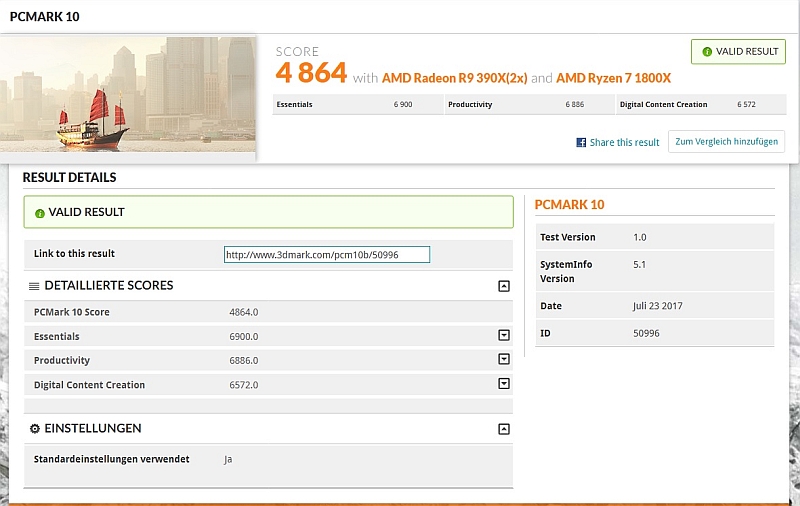Click the big score 4 864
The image size is (800, 506).
click(311, 72)
